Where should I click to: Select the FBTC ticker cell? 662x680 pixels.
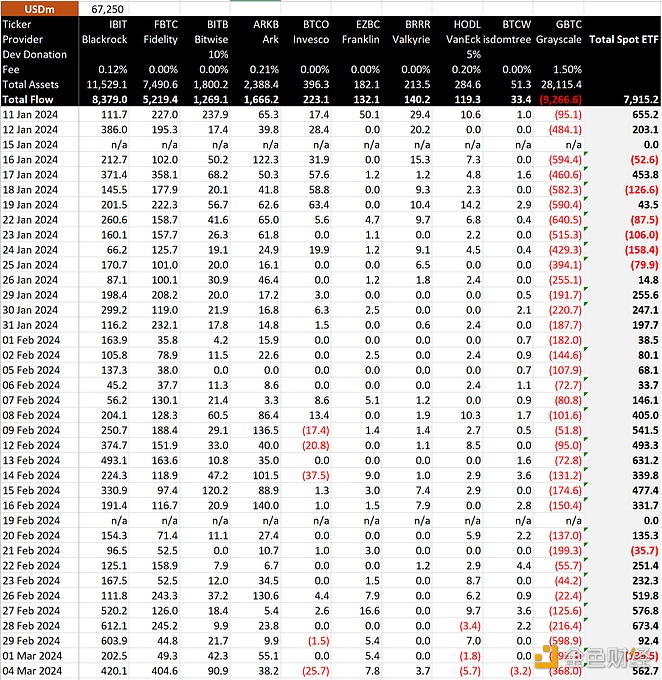[x=166, y=24]
